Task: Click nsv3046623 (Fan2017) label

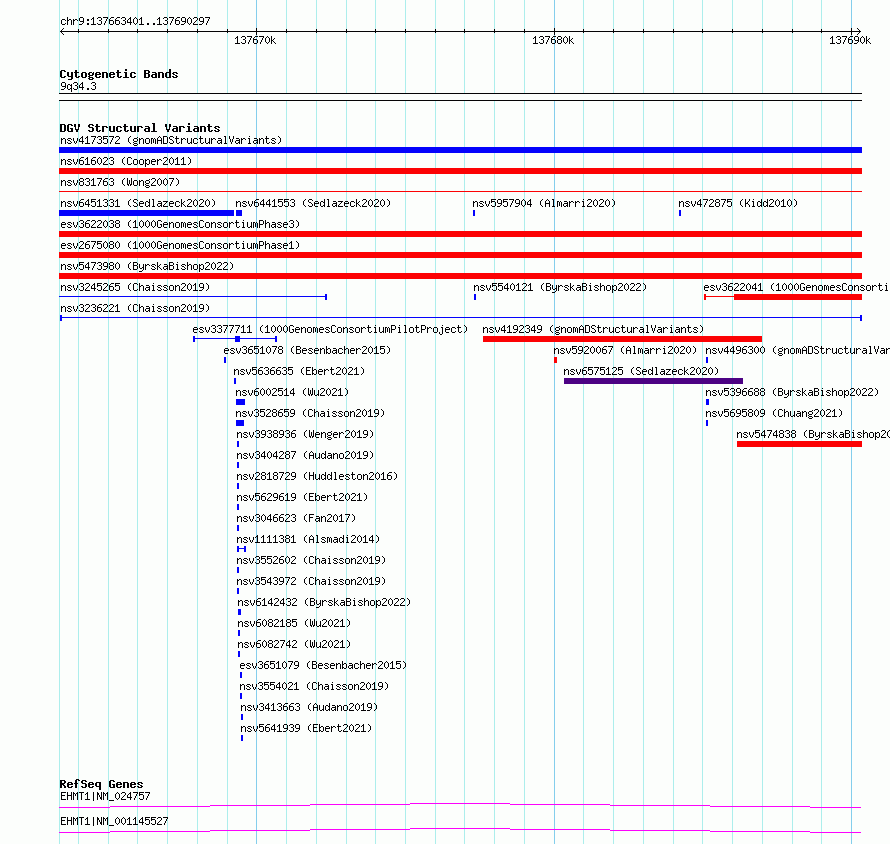Action: click(x=296, y=518)
